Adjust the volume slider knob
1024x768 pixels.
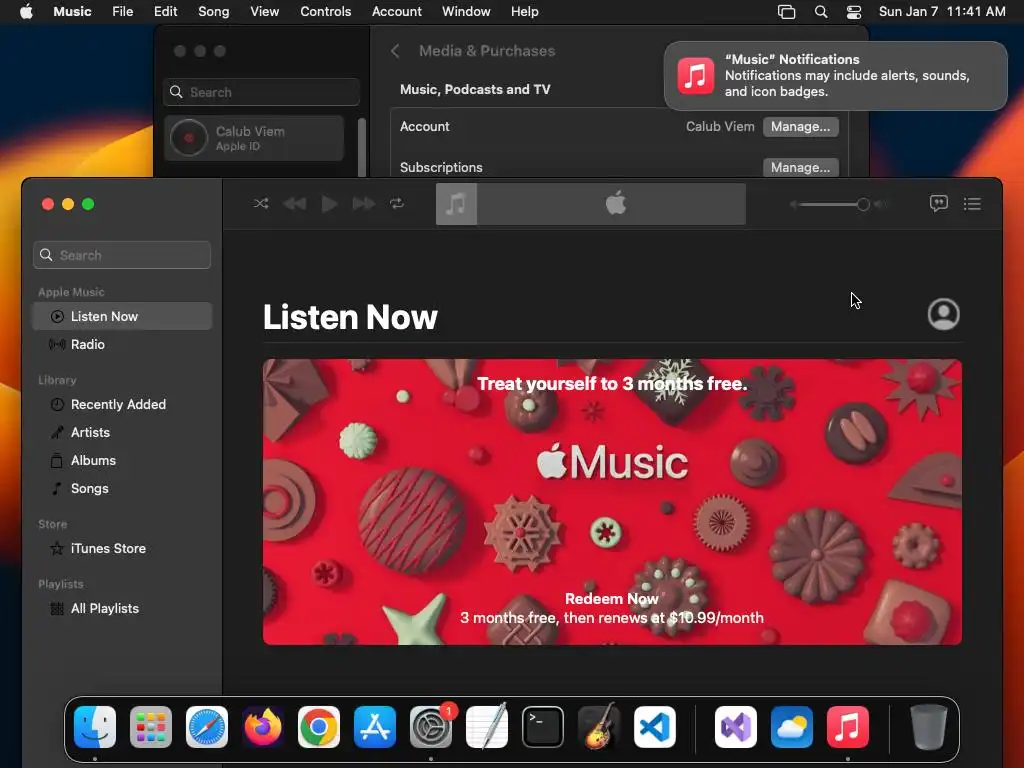(x=863, y=204)
